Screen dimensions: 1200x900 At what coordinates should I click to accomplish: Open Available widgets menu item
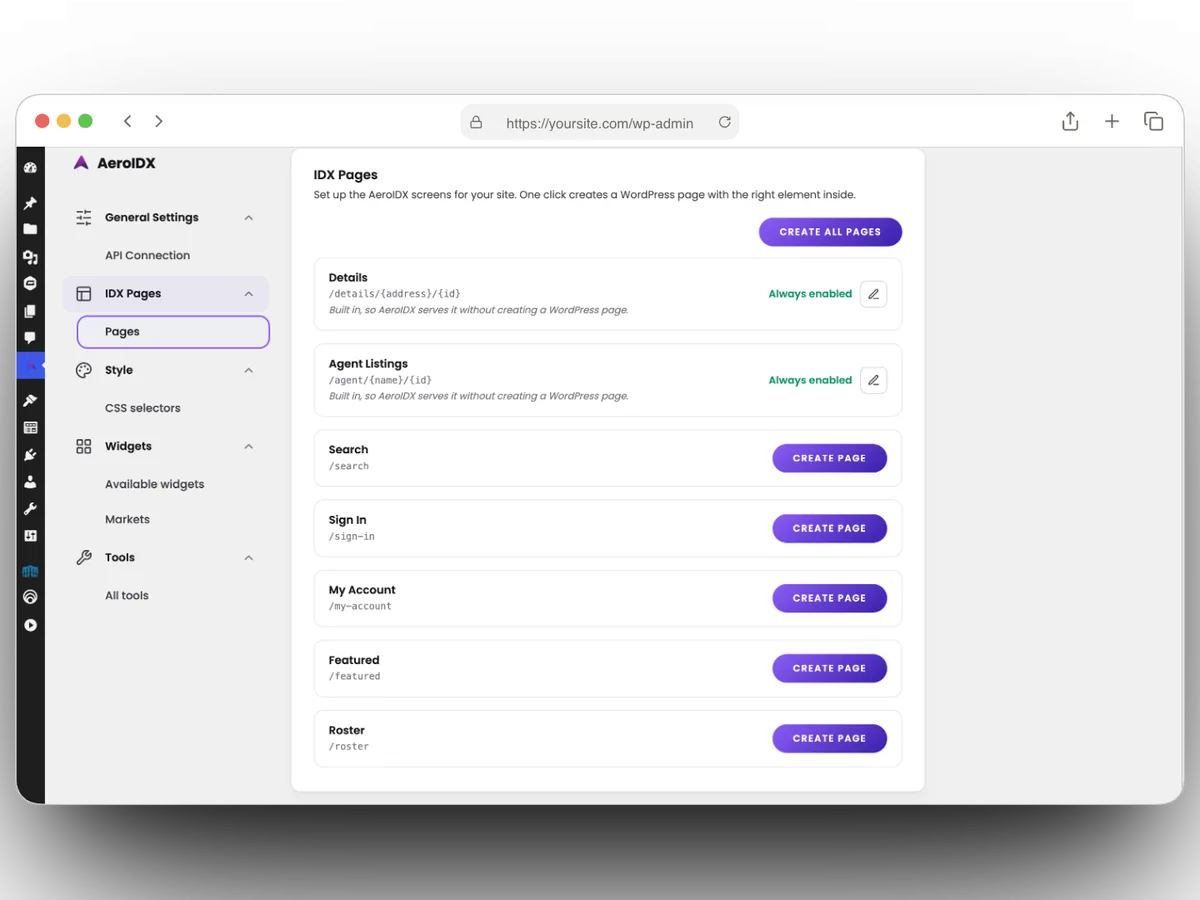(154, 484)
